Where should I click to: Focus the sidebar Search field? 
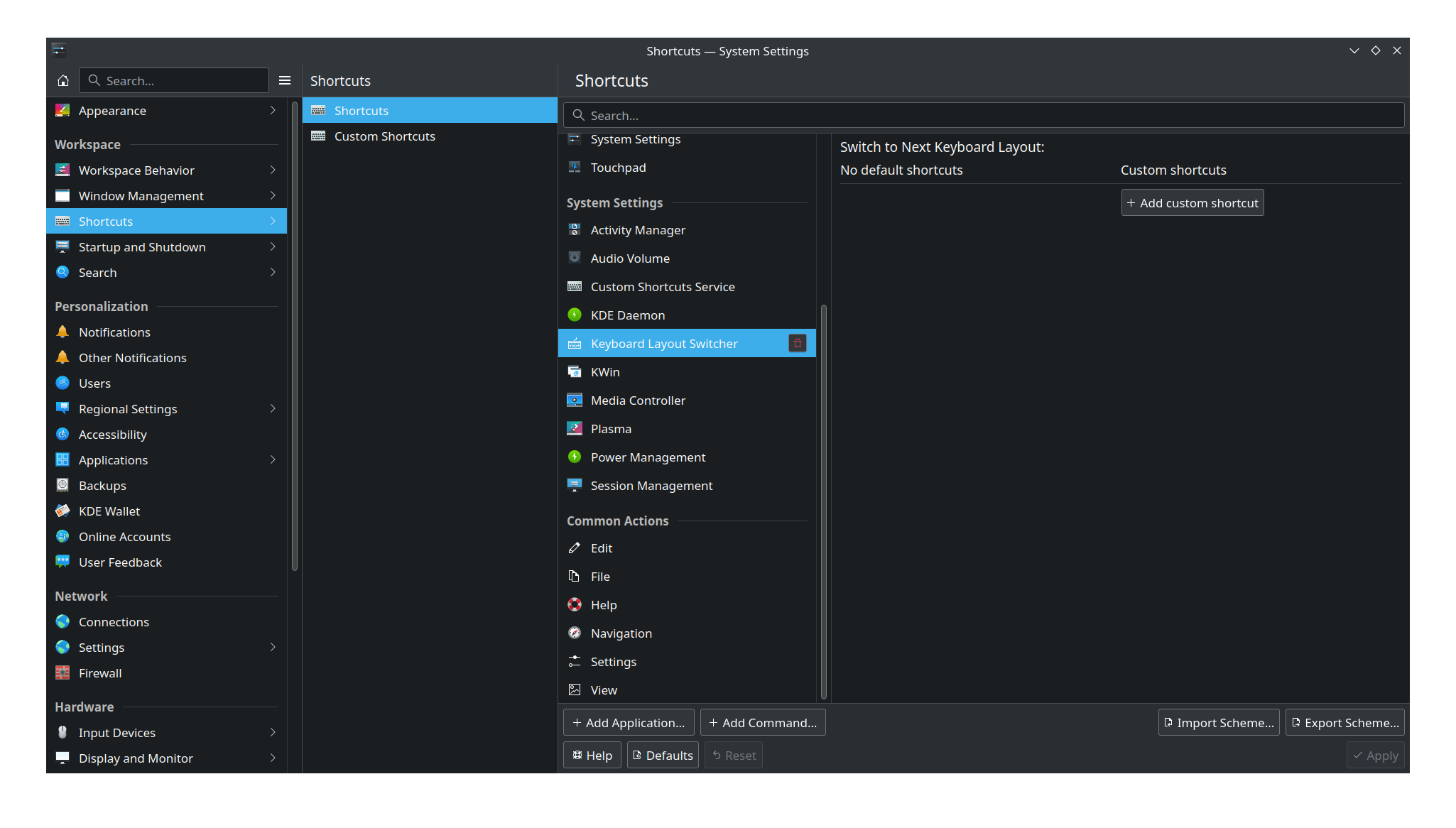coord(174,80)
